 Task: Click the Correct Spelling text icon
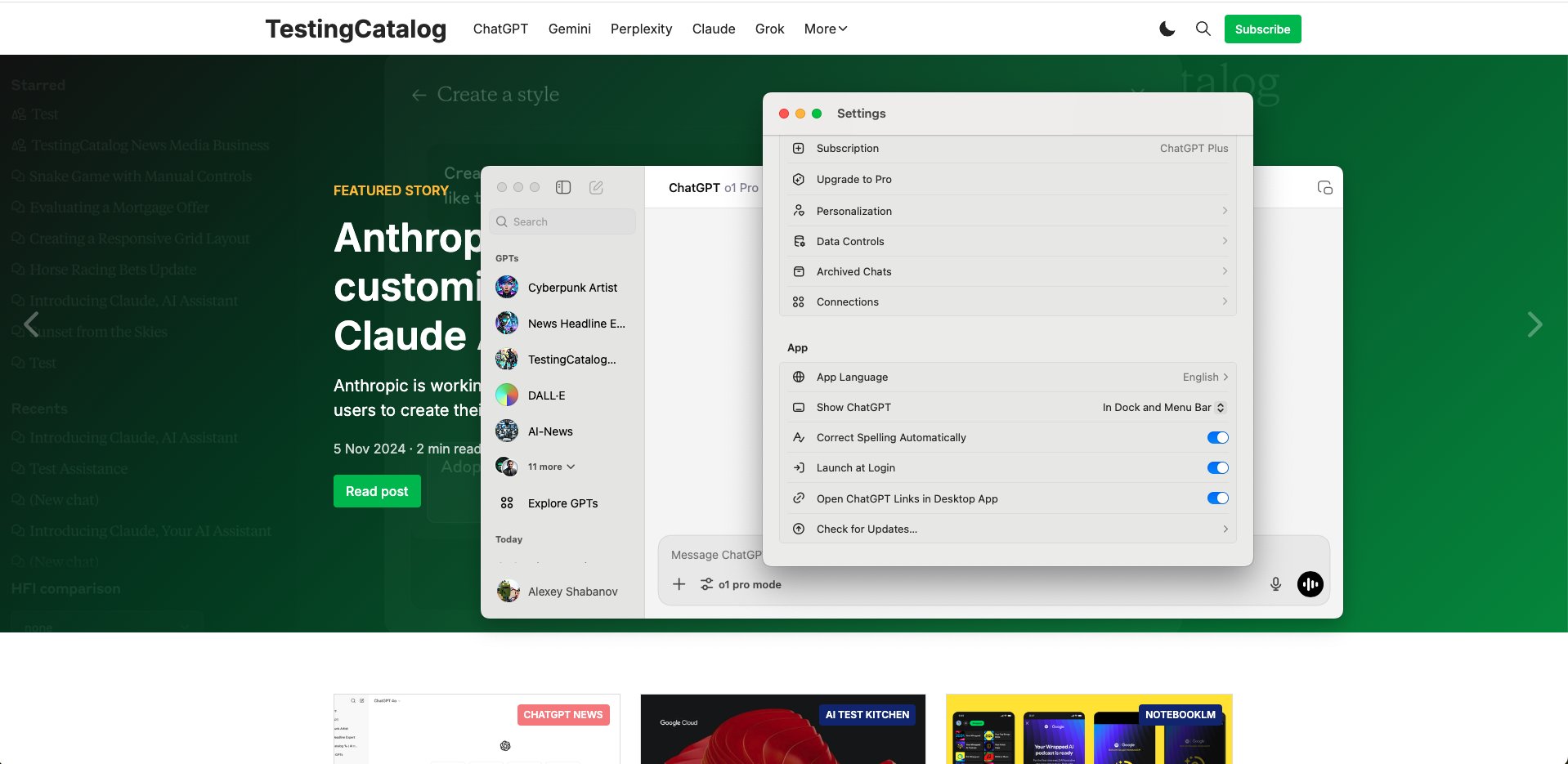[x=799, y=437]
